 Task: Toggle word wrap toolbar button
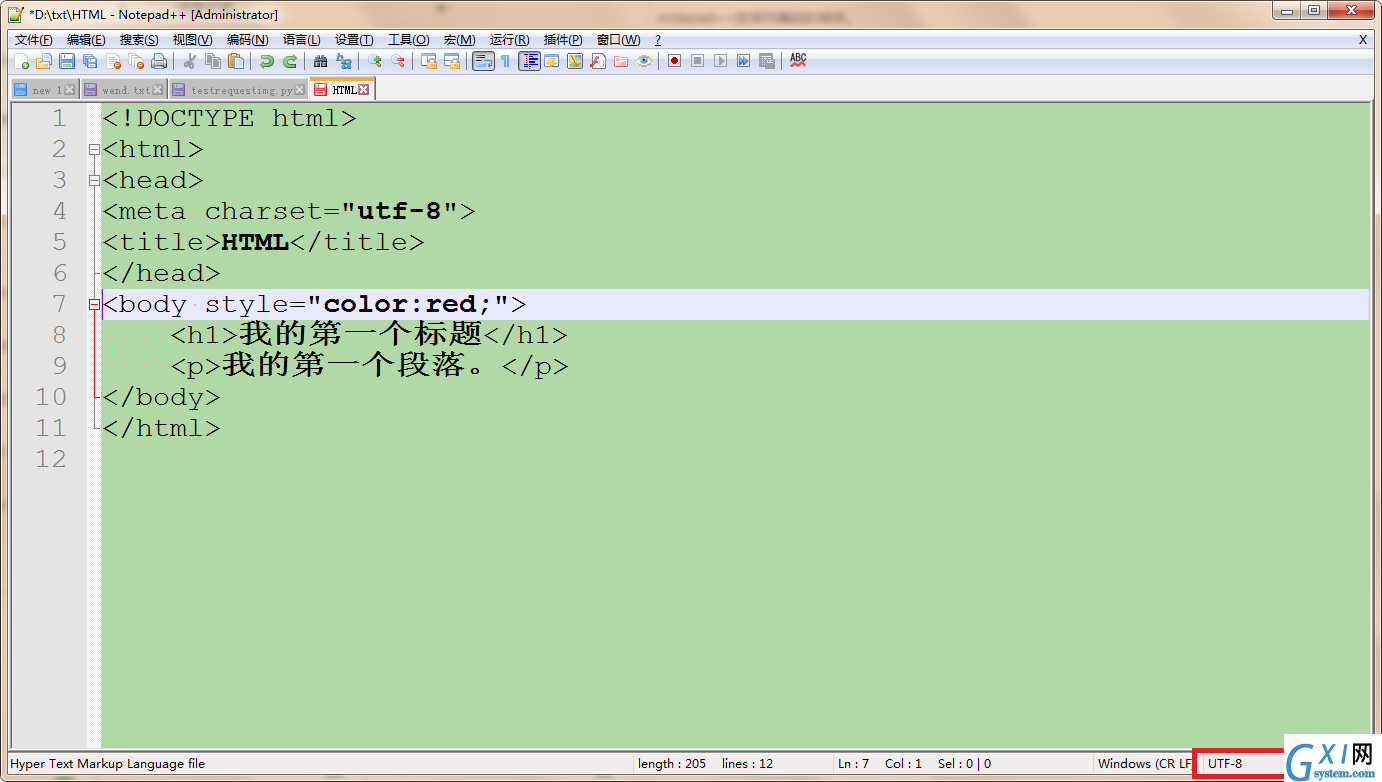pos(484,61)
